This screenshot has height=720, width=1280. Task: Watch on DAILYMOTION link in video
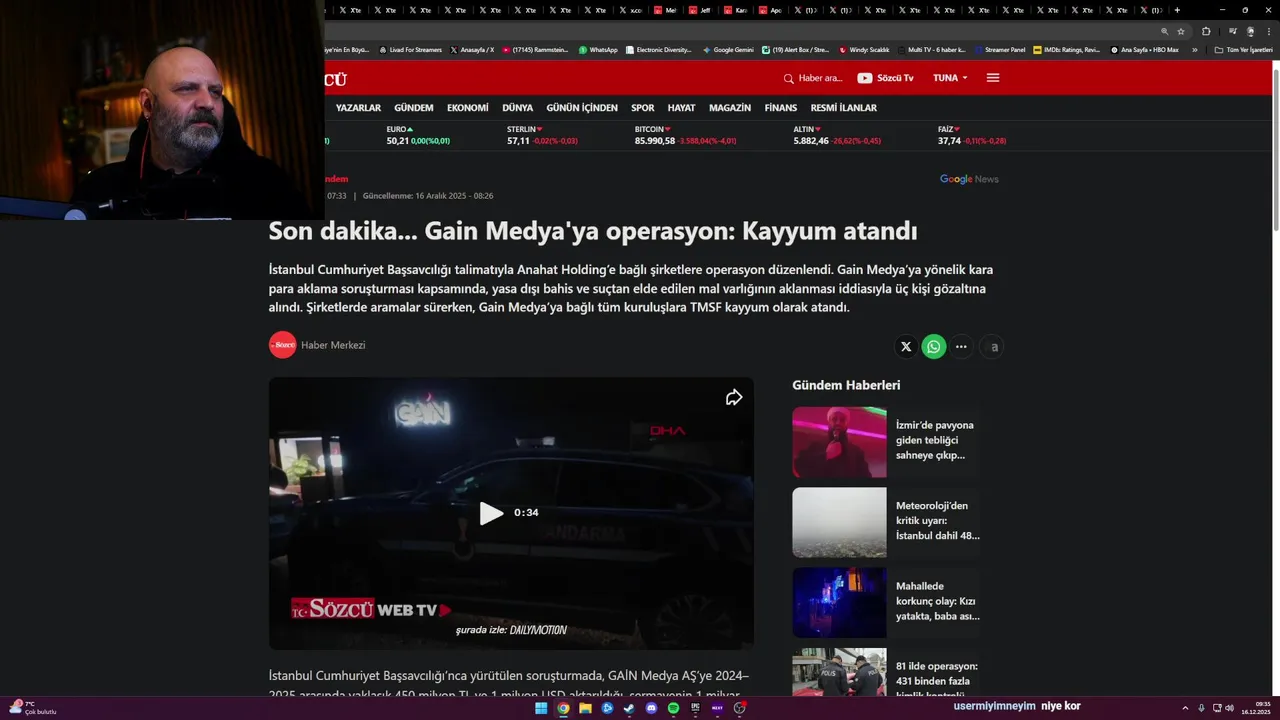click(511, 630)
